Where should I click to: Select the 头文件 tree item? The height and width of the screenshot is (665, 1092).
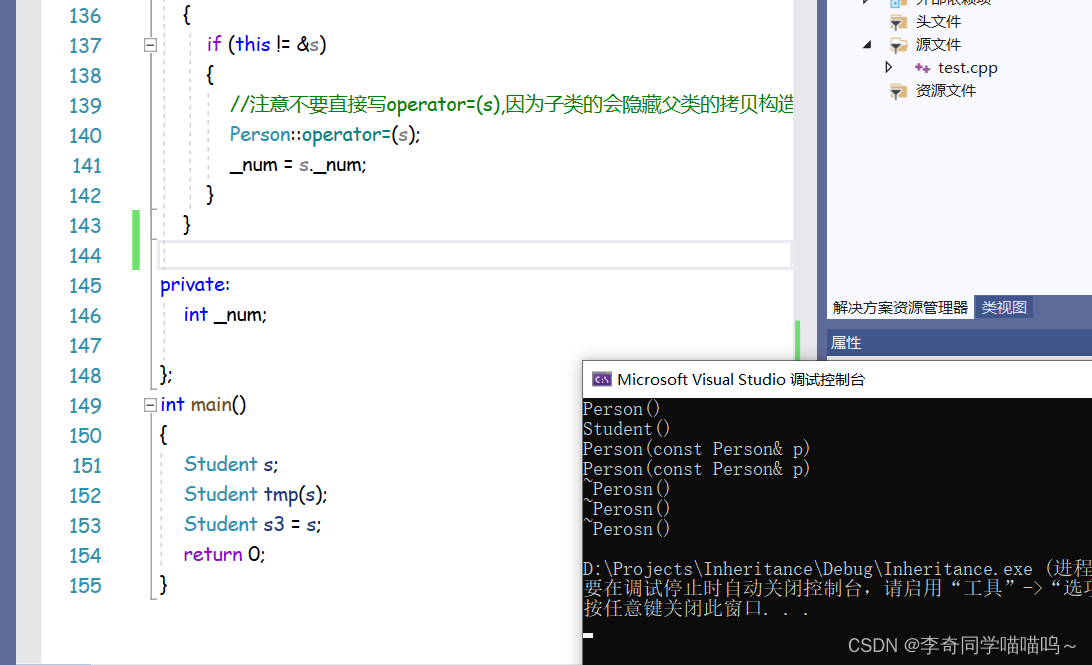[x=938, y=22]
